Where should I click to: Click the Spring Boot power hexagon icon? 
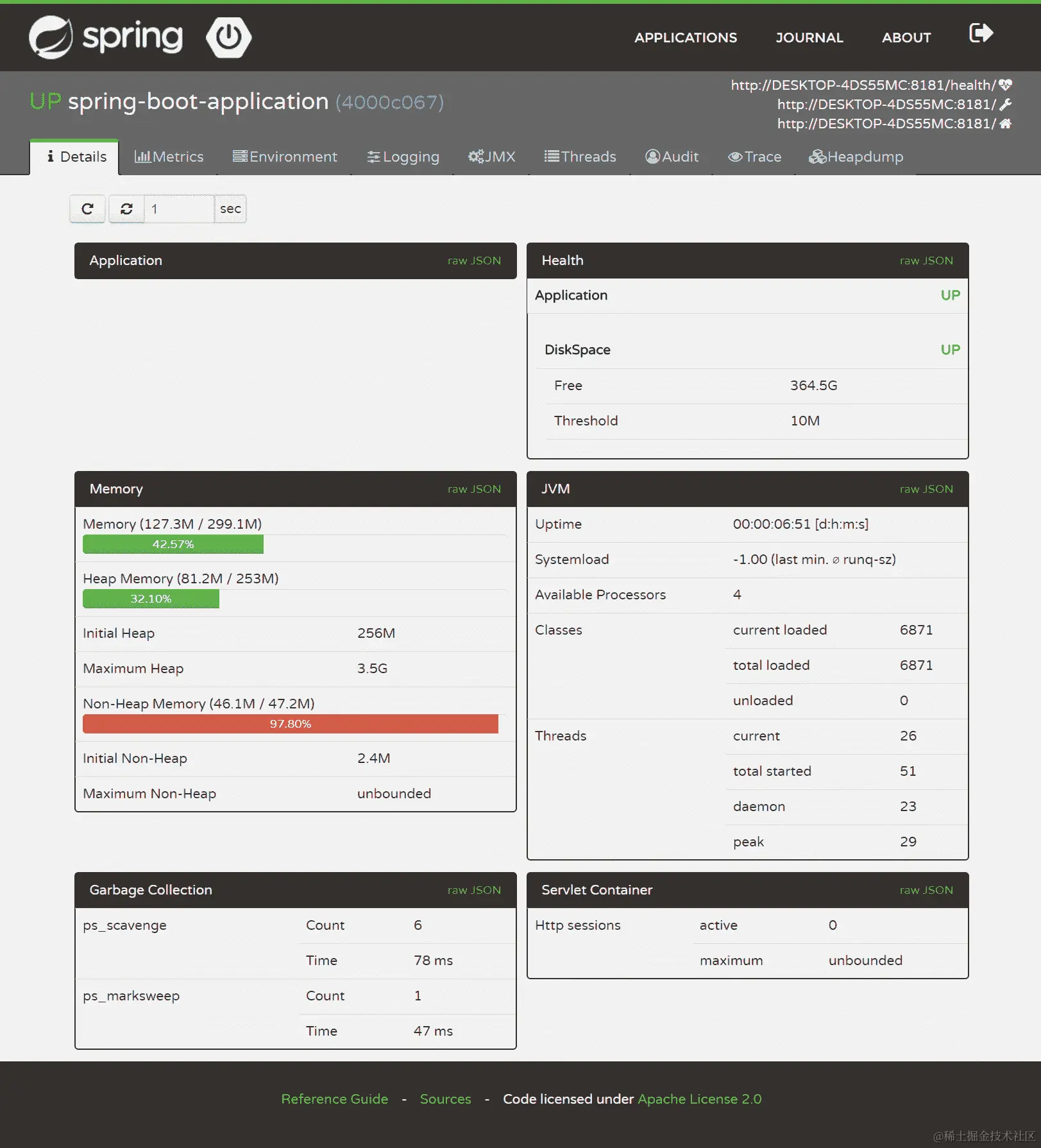[x=228, y=37]
